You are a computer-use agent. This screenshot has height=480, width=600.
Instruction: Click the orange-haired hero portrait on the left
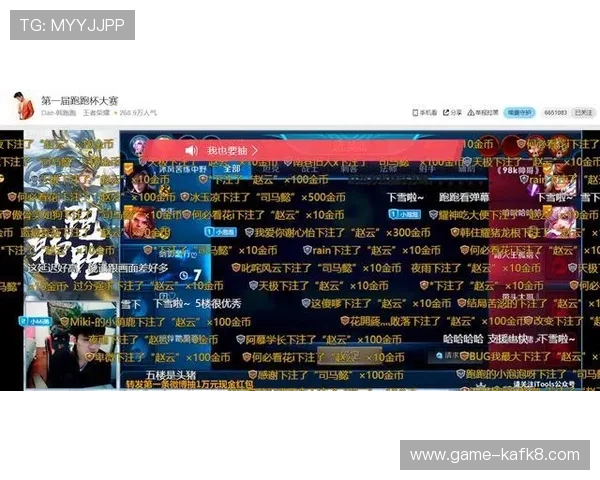138,222
